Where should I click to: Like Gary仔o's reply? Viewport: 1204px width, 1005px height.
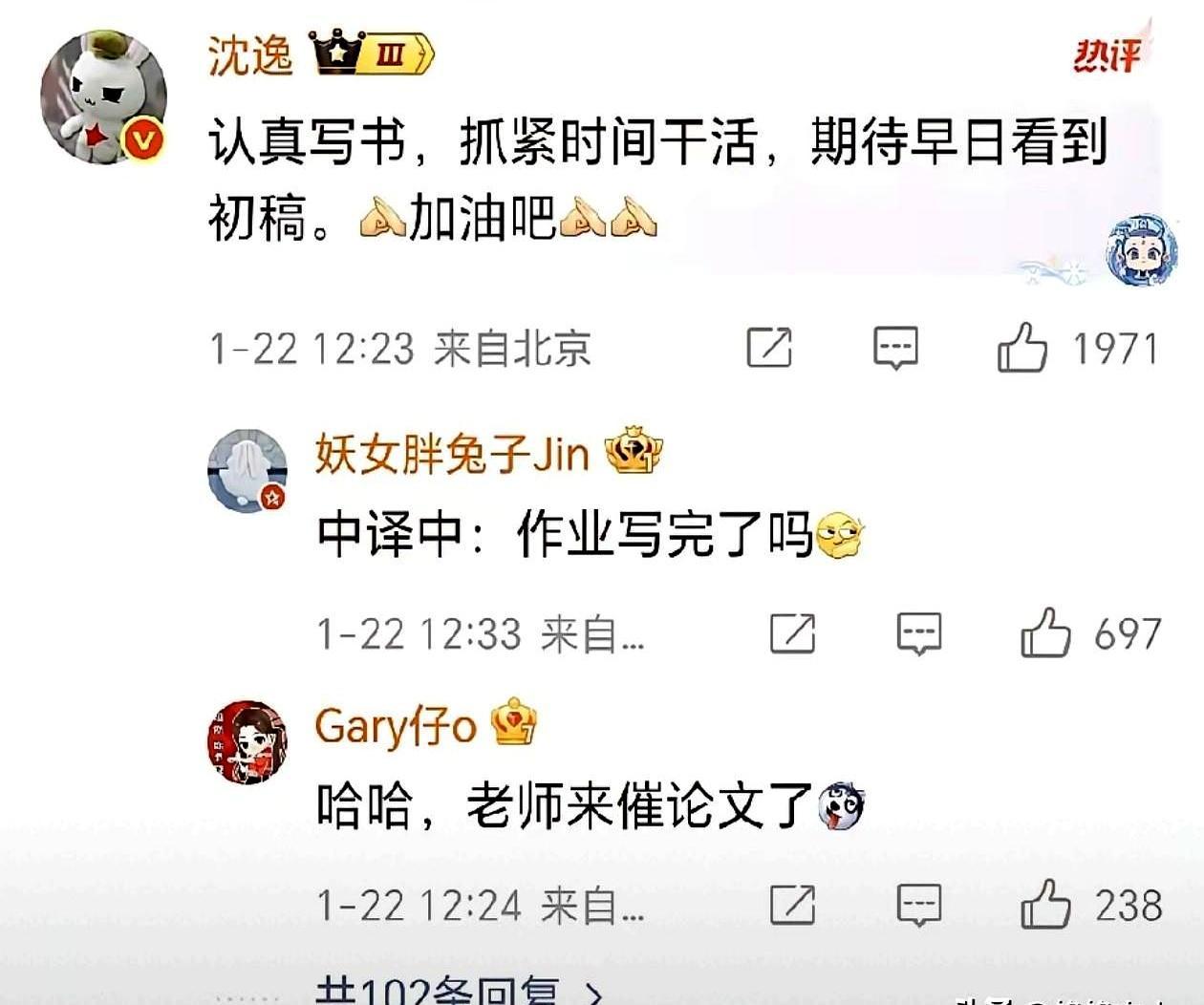[1045, 904]
